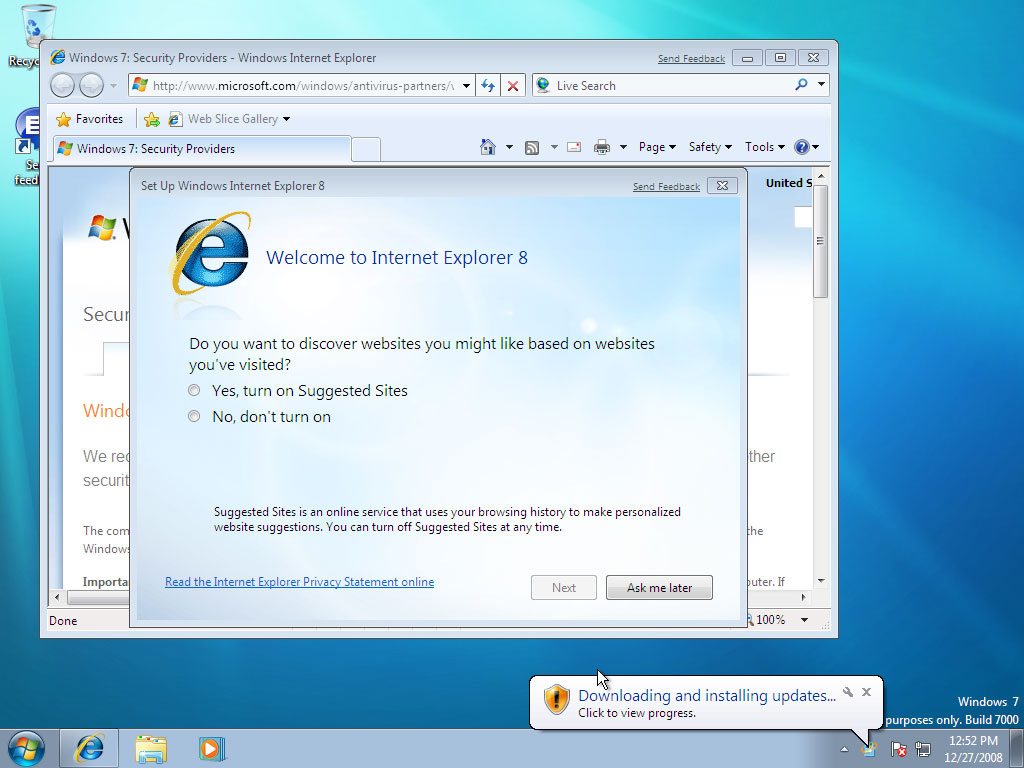The width and height of the screenshot is (1024, 768).
Task: Click the Add to Favorites Bar icon
Action: pyautogui.click(x=152, y=119)
